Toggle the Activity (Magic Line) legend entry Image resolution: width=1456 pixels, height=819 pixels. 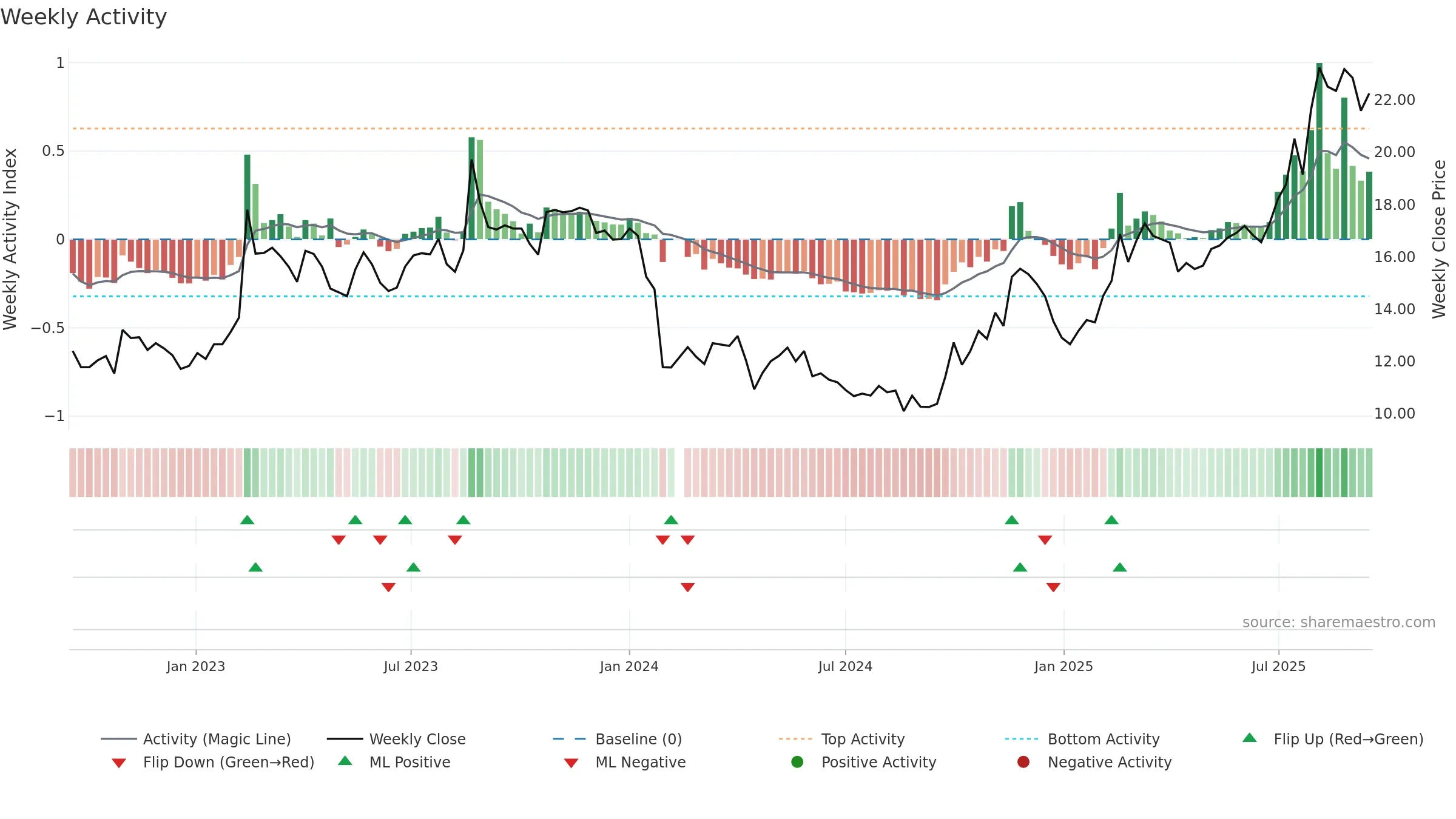point(196,739)
